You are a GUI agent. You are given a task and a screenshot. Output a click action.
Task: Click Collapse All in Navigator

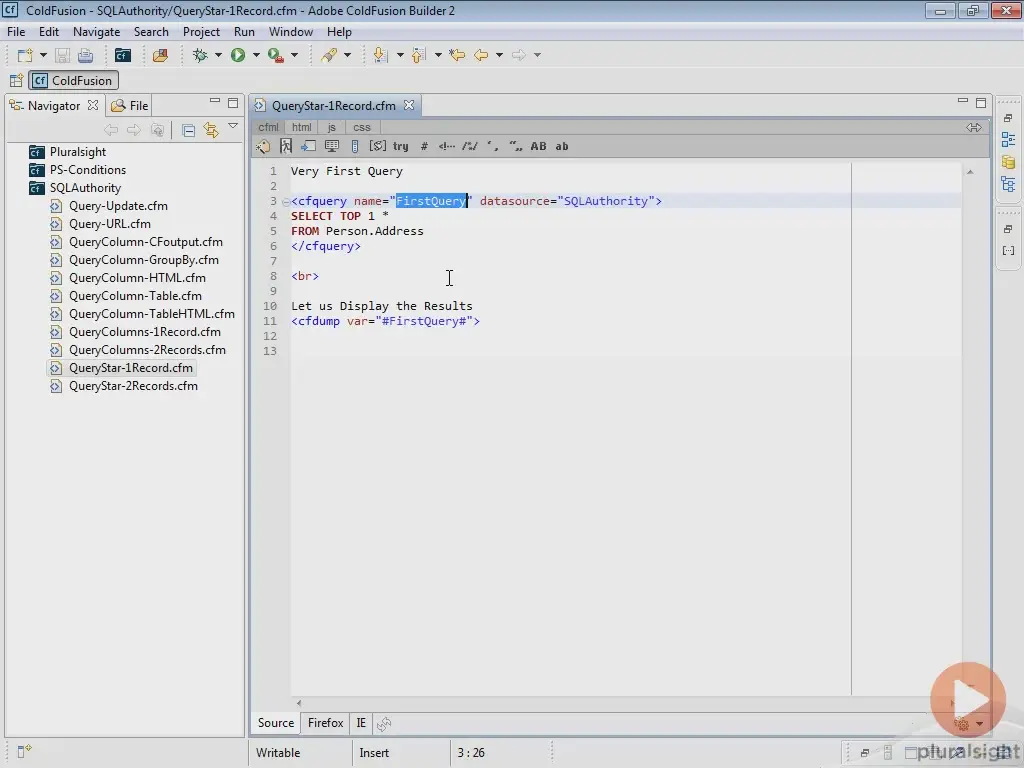[x=189, y=131]
